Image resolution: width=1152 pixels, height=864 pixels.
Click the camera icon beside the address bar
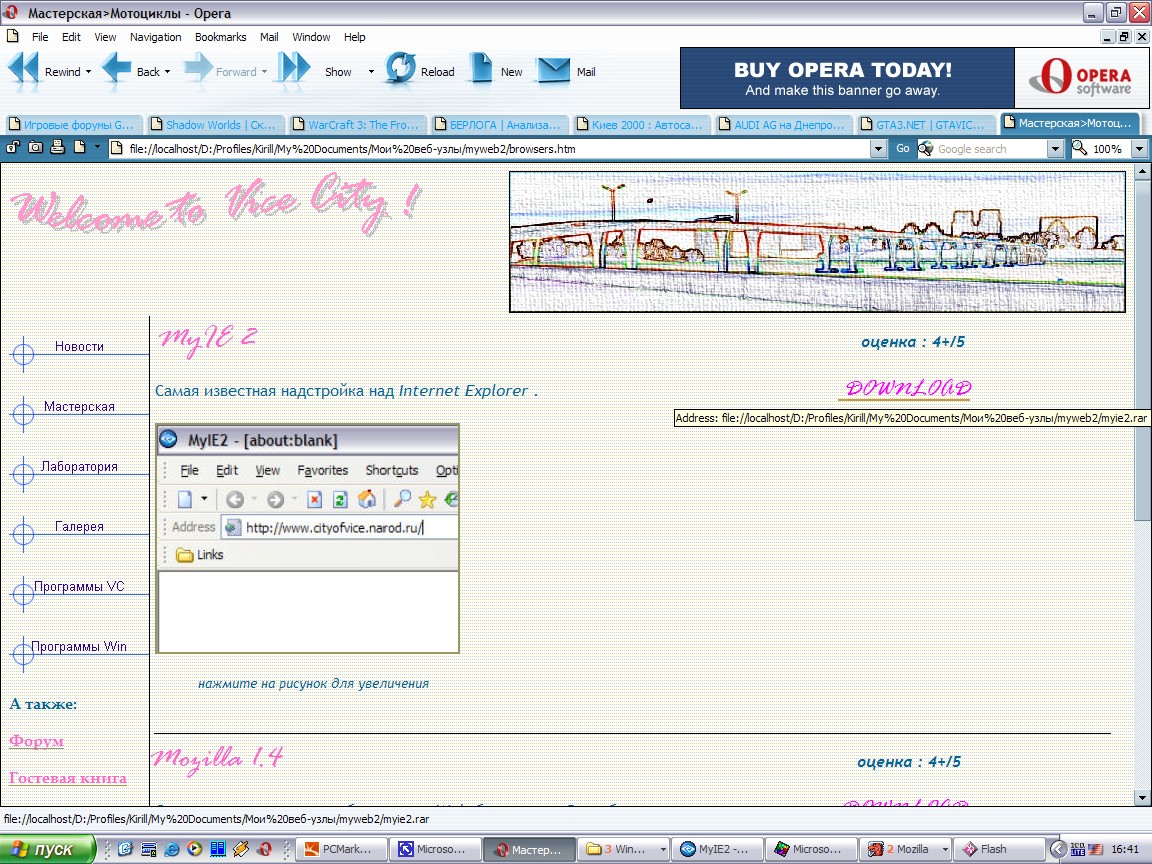35,148
